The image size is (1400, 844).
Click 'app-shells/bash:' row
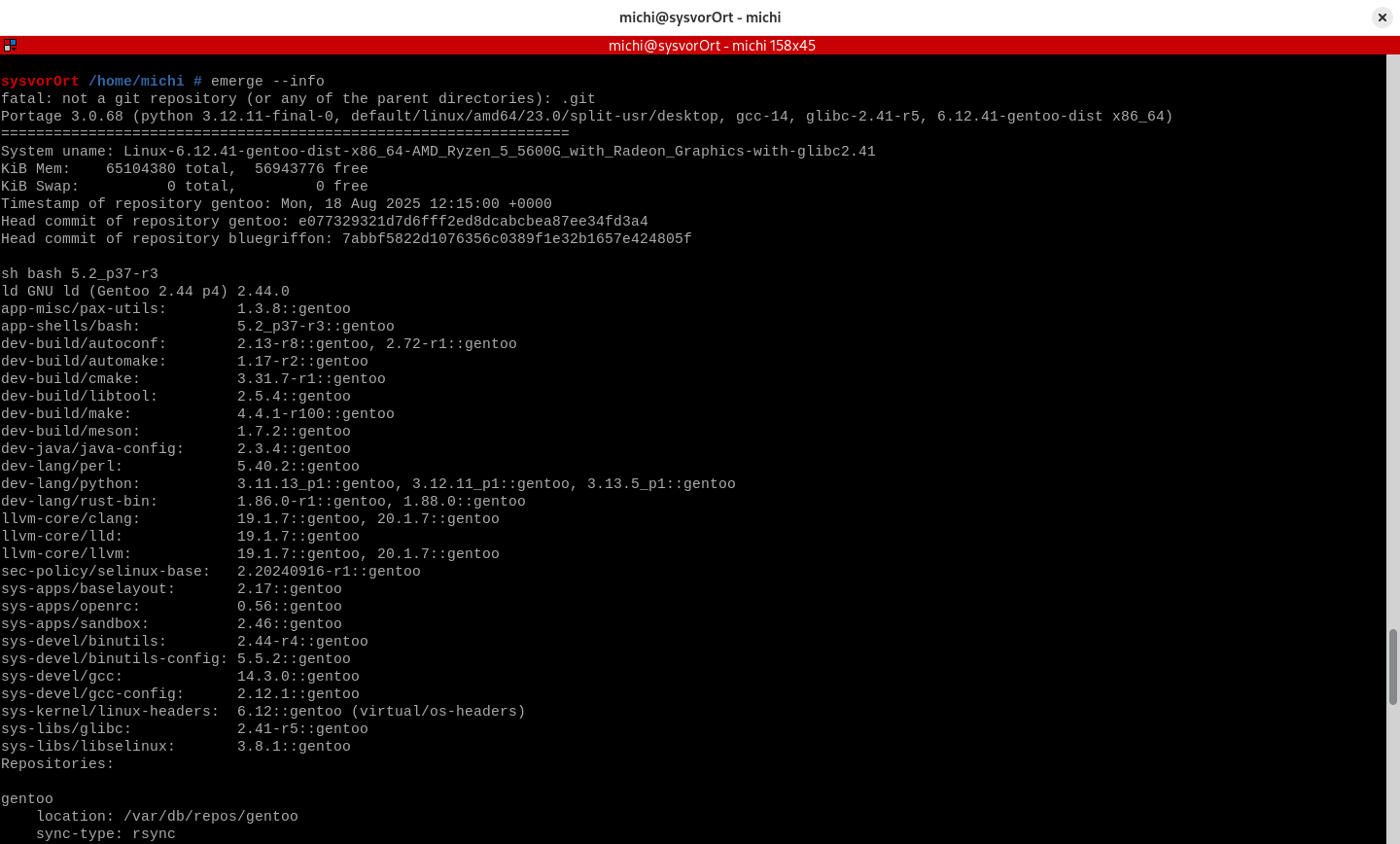(197, 327)
